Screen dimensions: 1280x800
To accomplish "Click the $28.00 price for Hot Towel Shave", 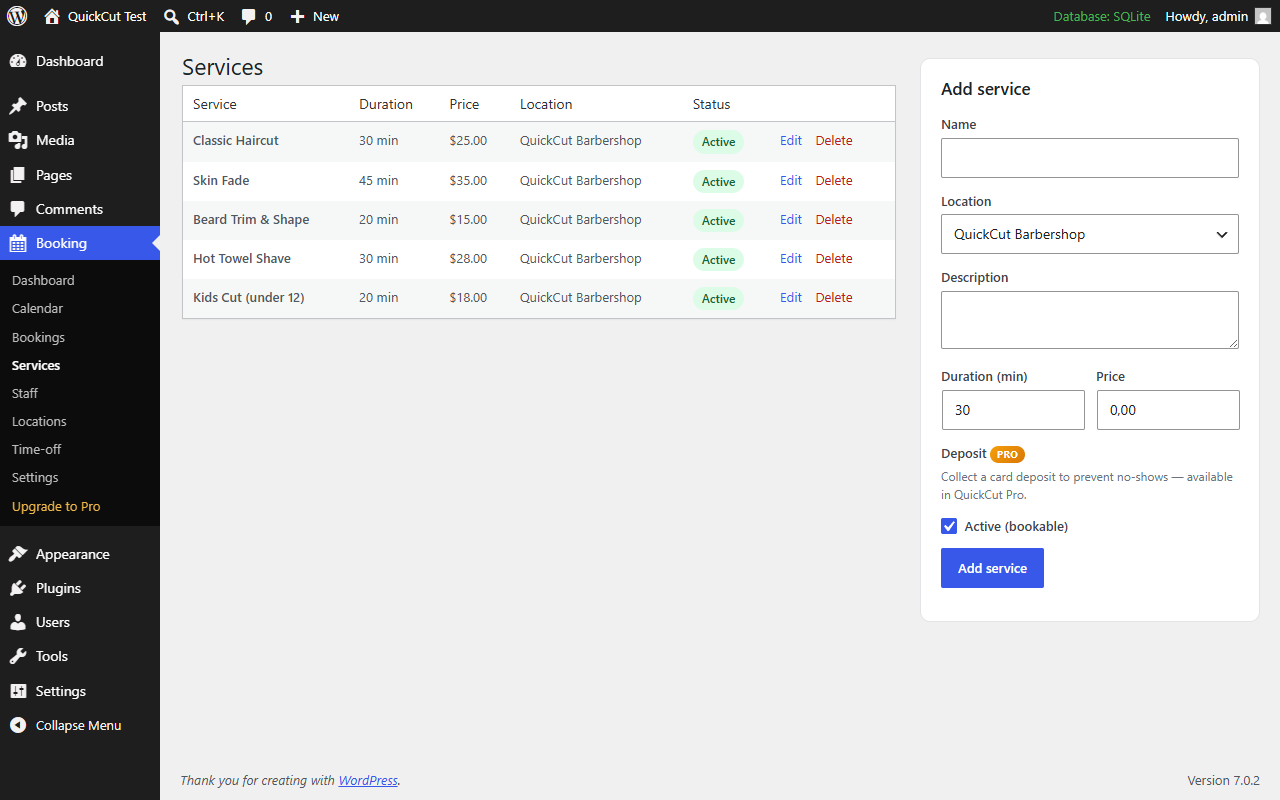I will pyautogui.click(x=468, y=259).
